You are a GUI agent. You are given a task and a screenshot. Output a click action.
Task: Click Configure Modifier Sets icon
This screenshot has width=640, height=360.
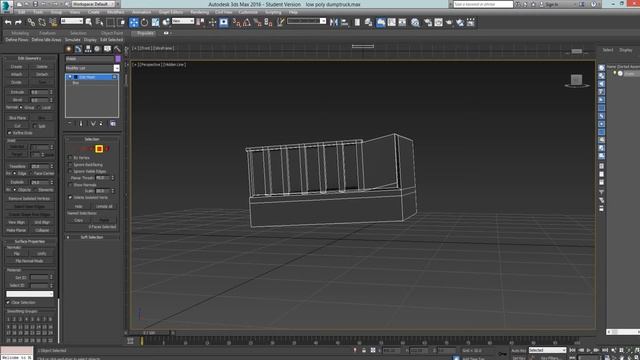tap(113, 123)
